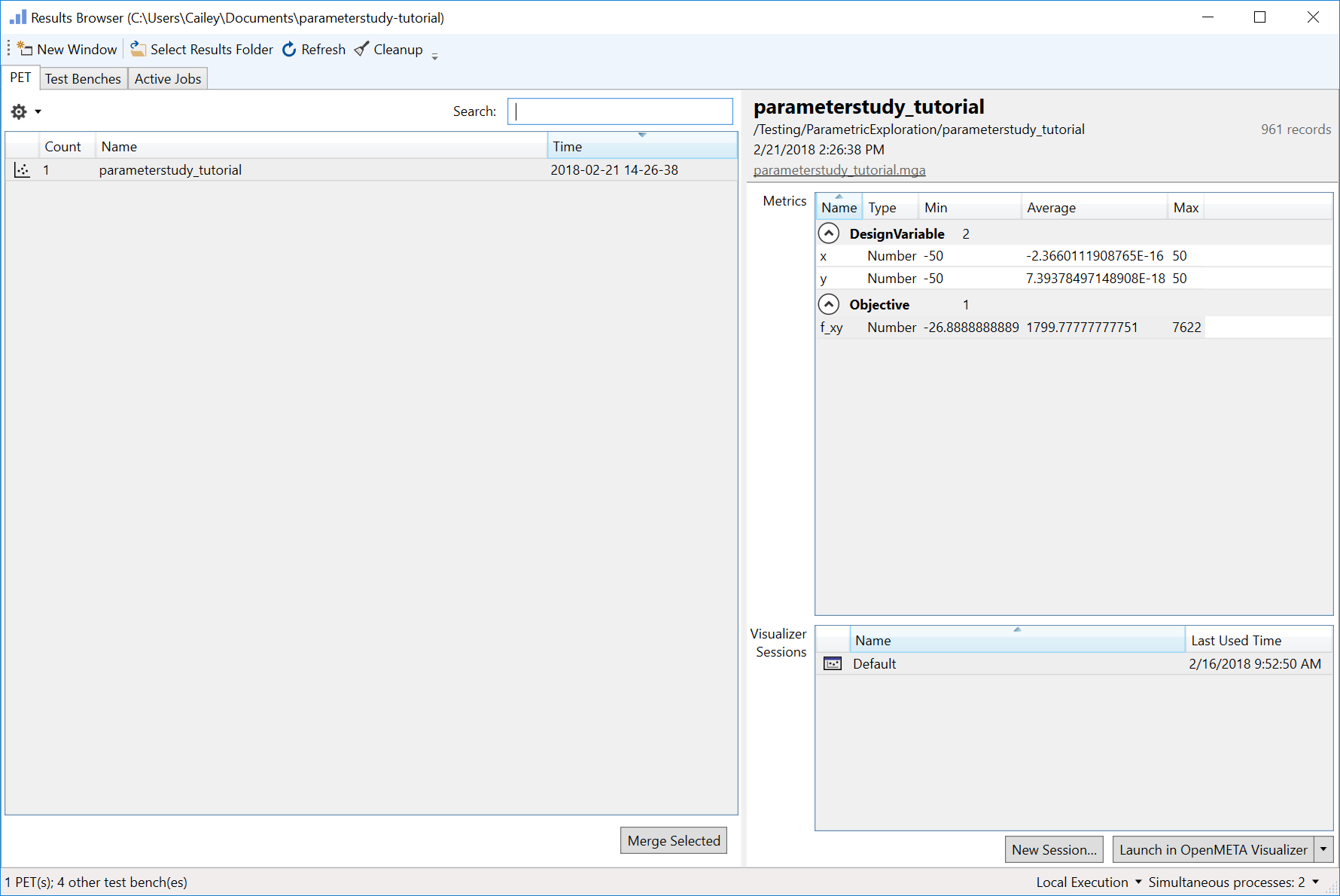
Task: Switch to the PET tab
Action: click(20, 78)
